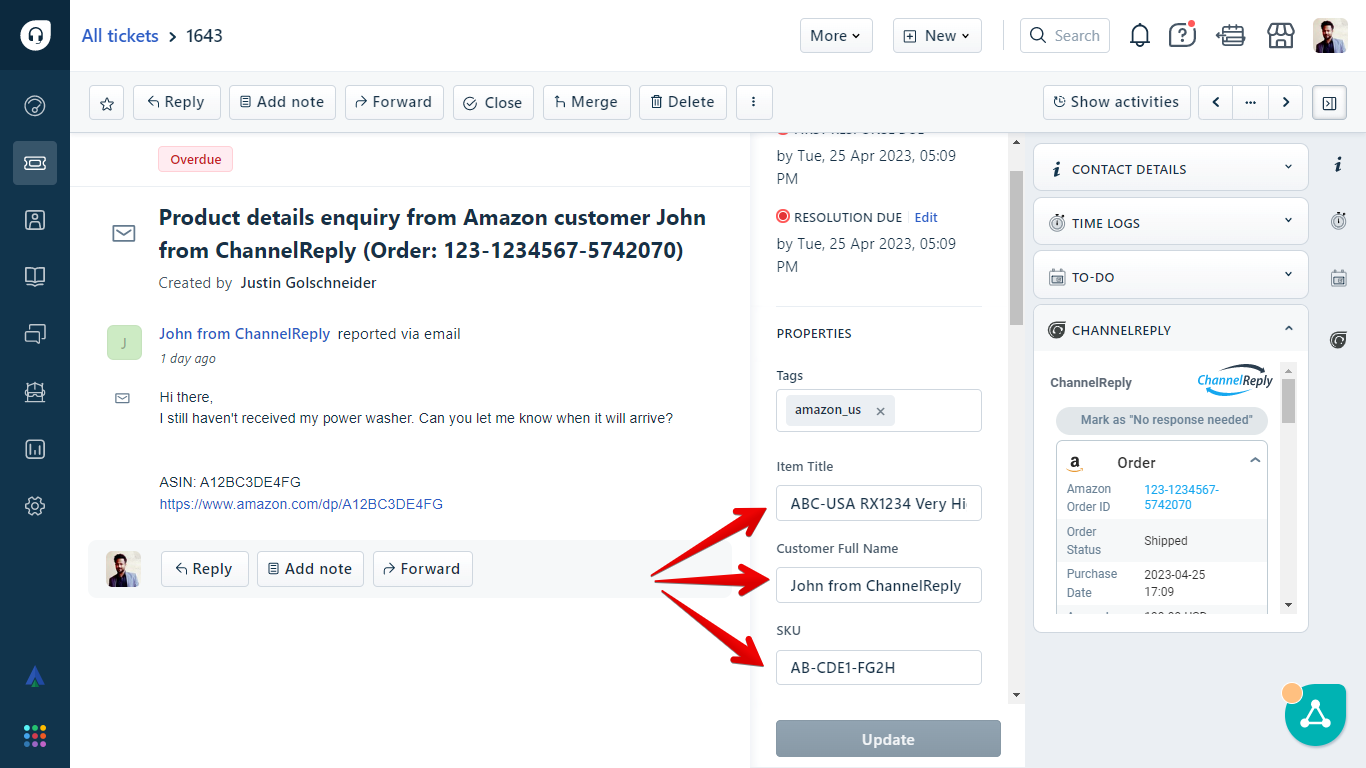The width and height of the screenshot is (1366, 768).
Task: Click the ChannelReply icon in right rail
Action: point(1338,340)
